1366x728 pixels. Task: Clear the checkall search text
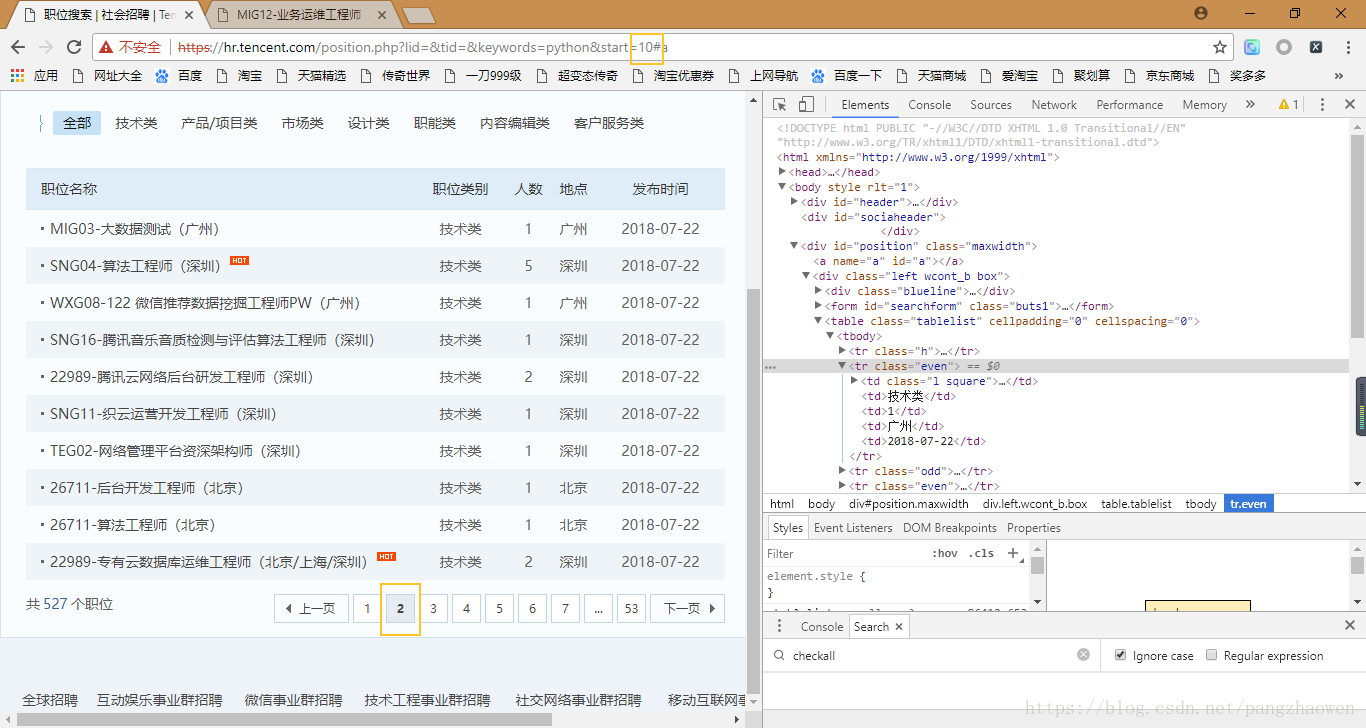[1083, 655]
